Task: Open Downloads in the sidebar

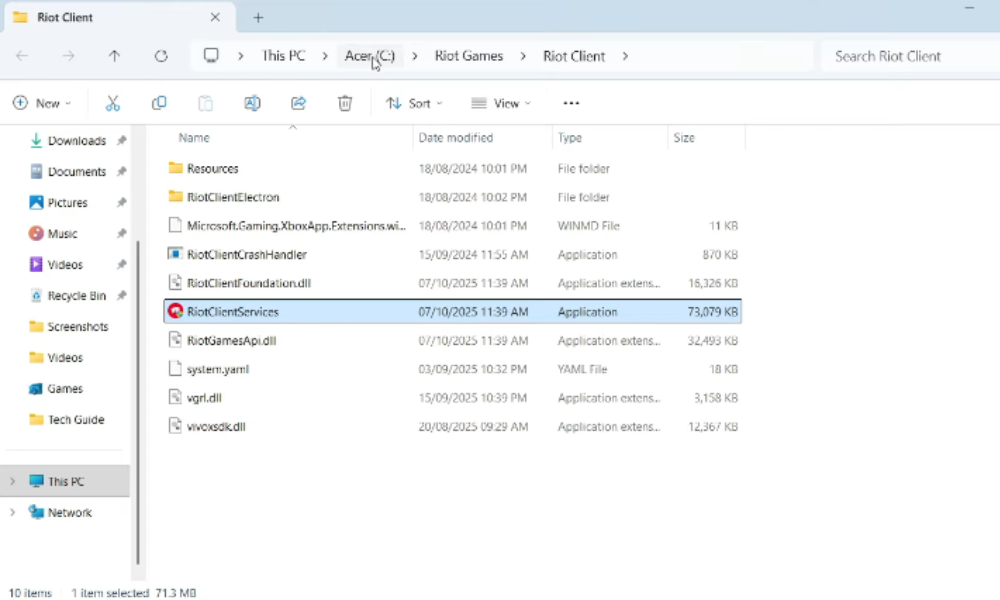Action: (x=76, y=141)
